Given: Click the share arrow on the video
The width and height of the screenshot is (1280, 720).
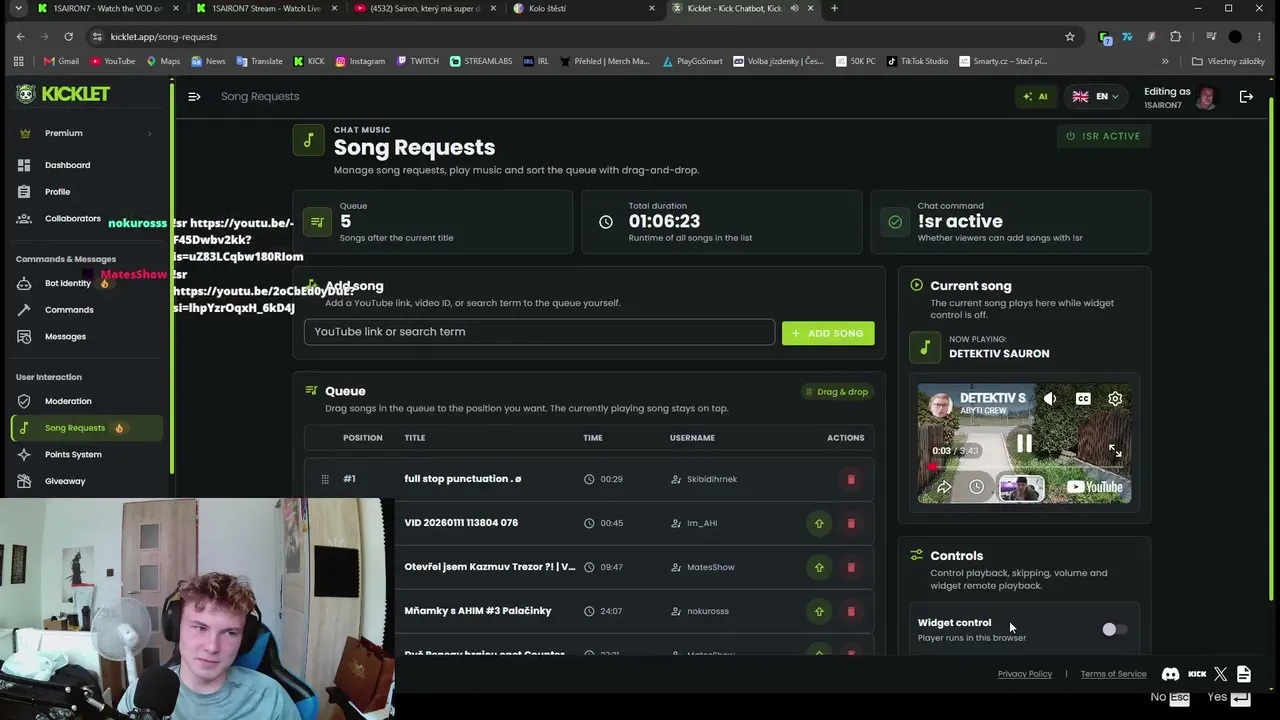Looking at the screenshot, I should pos(944,487).
